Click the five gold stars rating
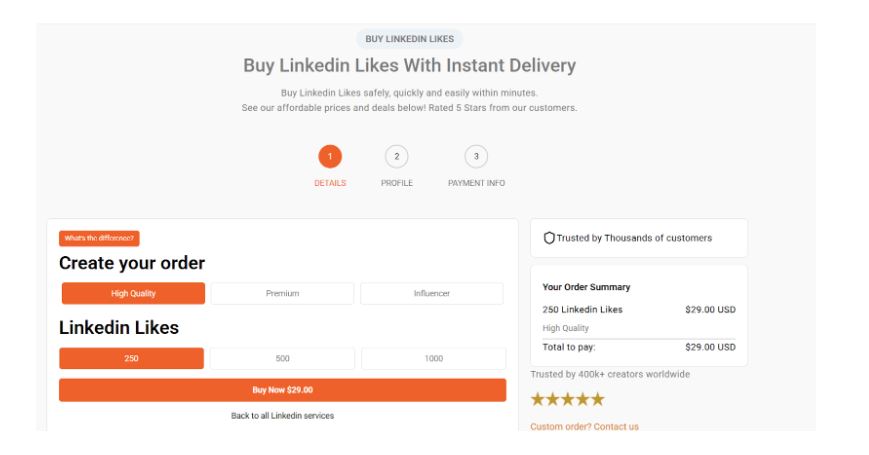The height and width of the screenshot is (455, 869). 567,399
